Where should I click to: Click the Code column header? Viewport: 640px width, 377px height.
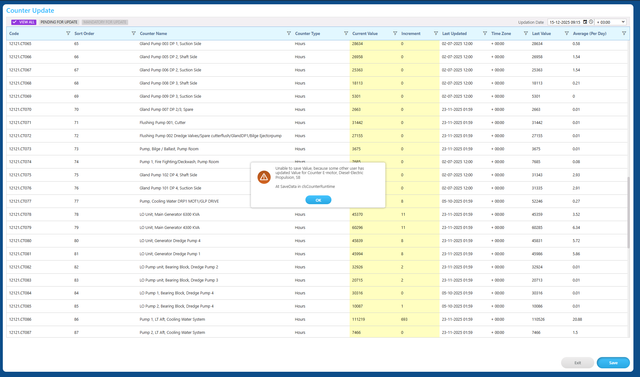click(14, 33)
